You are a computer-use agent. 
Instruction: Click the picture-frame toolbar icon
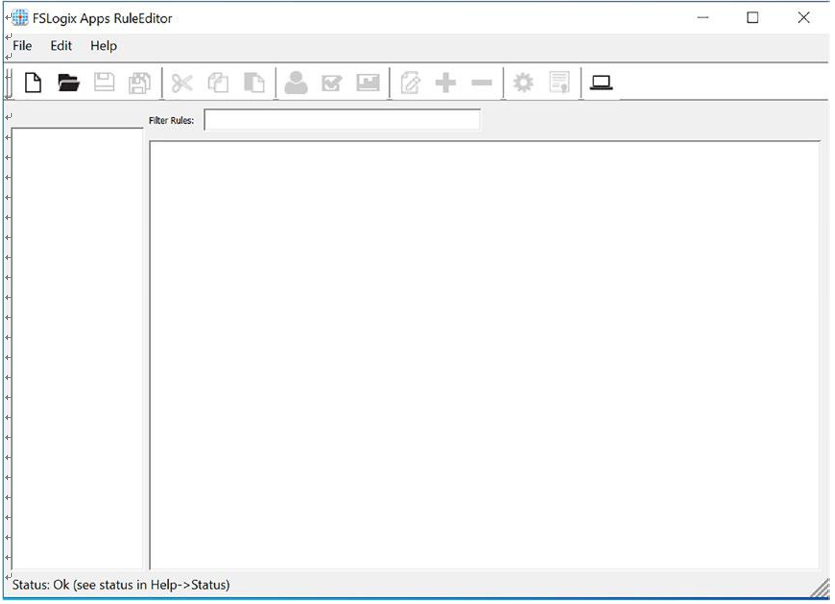pyautogui.click(x=368, y=83)
